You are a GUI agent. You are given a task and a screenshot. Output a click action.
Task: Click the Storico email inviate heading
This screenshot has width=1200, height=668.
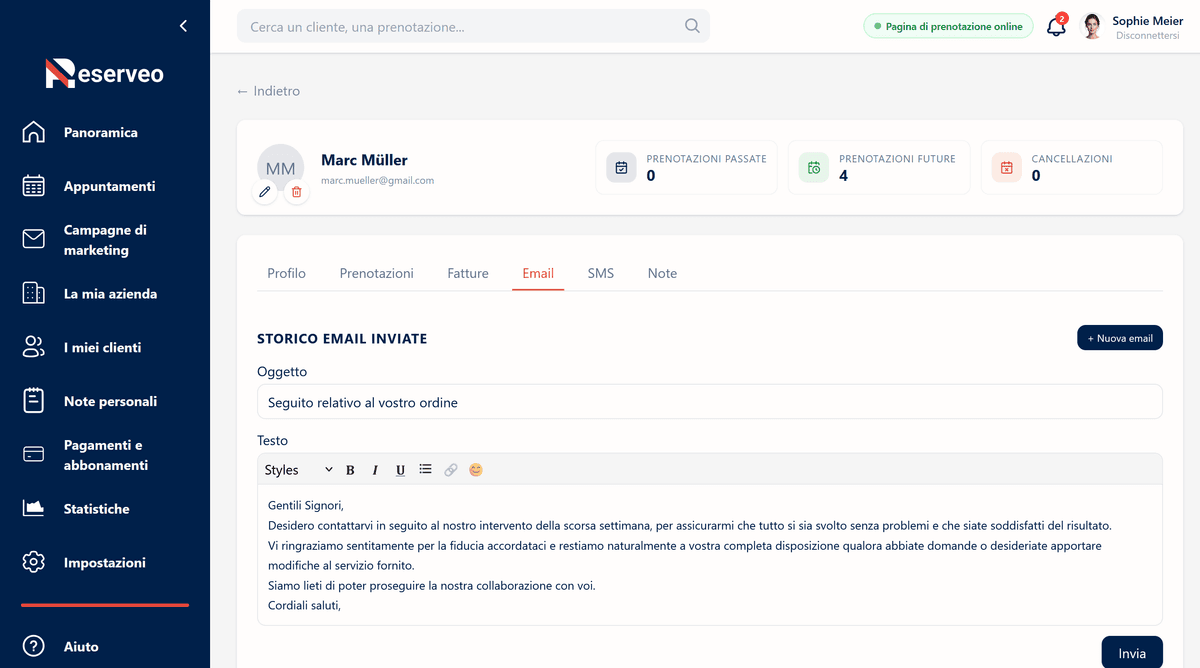[x=342, y=339]
